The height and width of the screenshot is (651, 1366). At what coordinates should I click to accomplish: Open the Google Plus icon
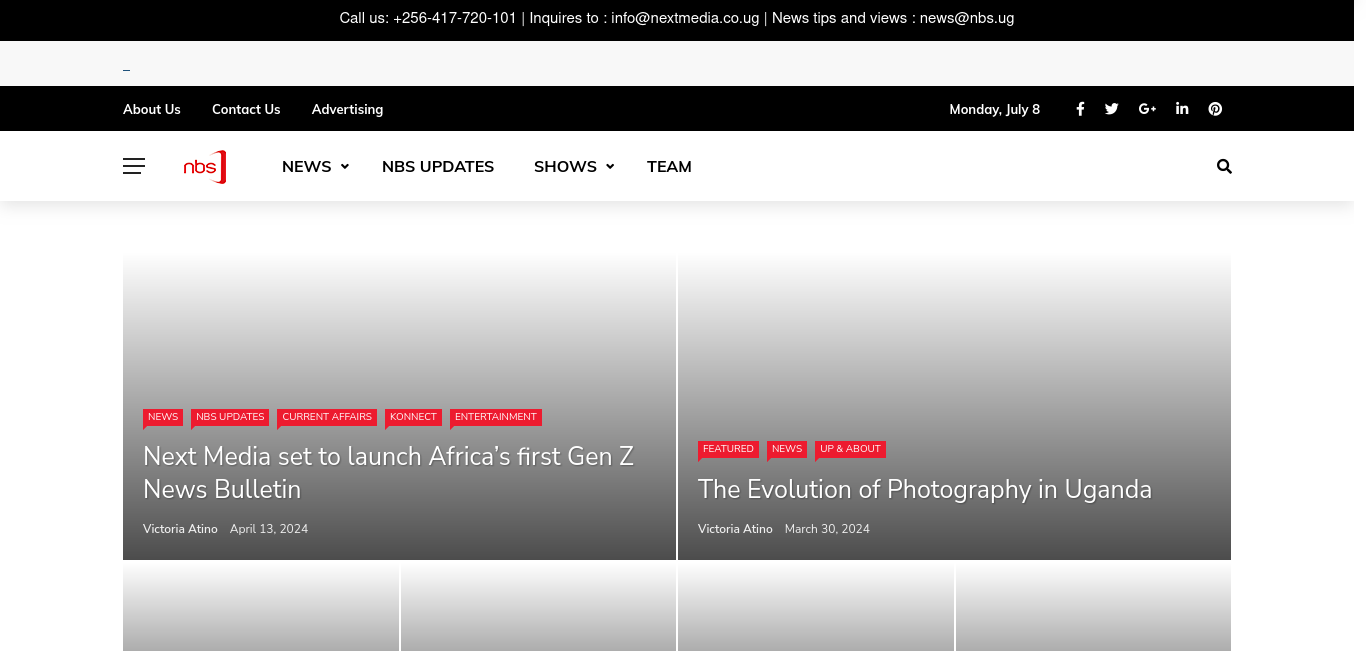pyautogui.click(x=1147, y=109)
